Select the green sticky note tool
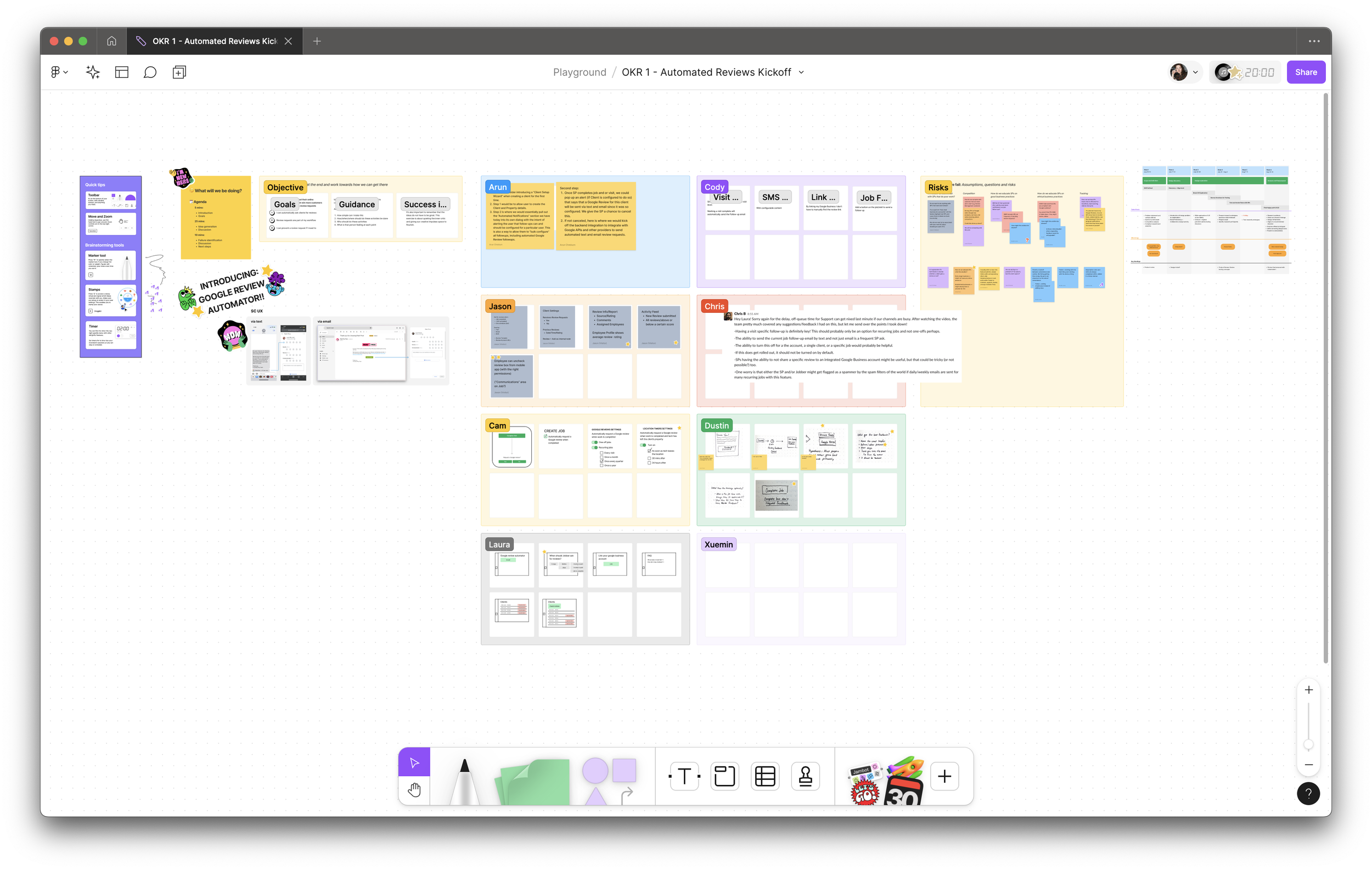The width and height of the screenshot is (1372, 870). [535, 782]
